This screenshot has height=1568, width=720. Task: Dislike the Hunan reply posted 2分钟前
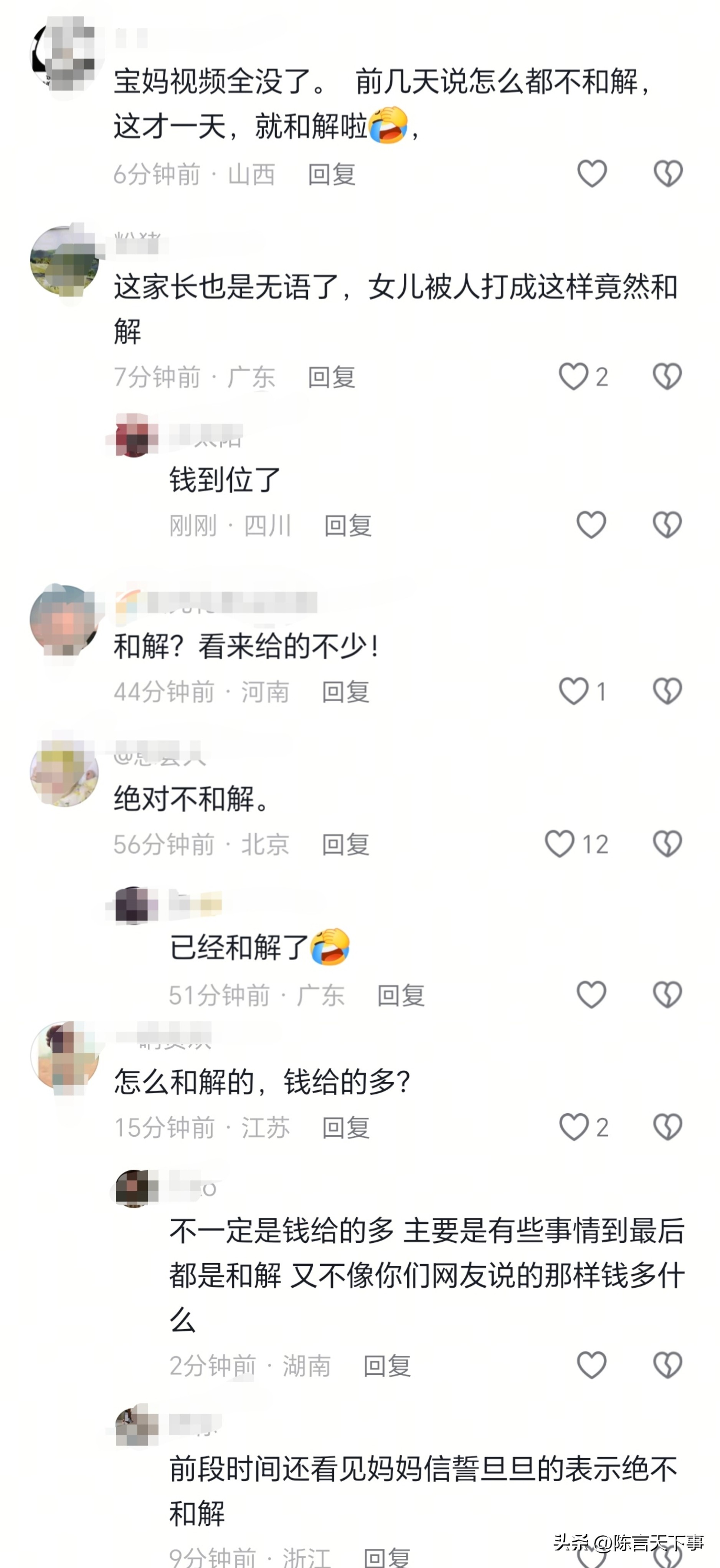pos(668,1365)
